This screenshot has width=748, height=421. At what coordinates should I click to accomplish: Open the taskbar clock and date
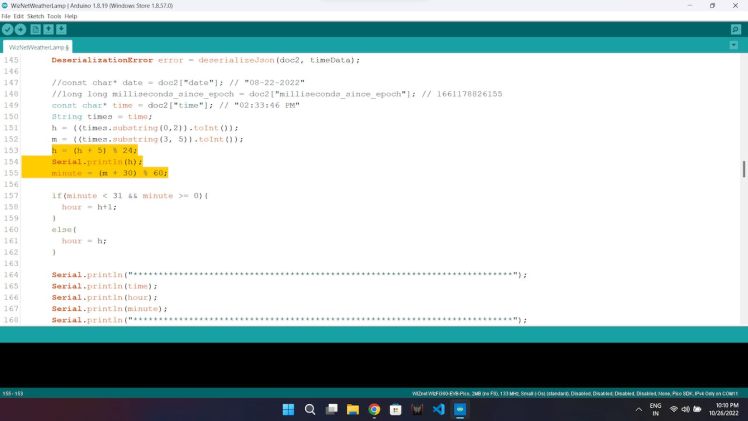(x=722, y=410)
